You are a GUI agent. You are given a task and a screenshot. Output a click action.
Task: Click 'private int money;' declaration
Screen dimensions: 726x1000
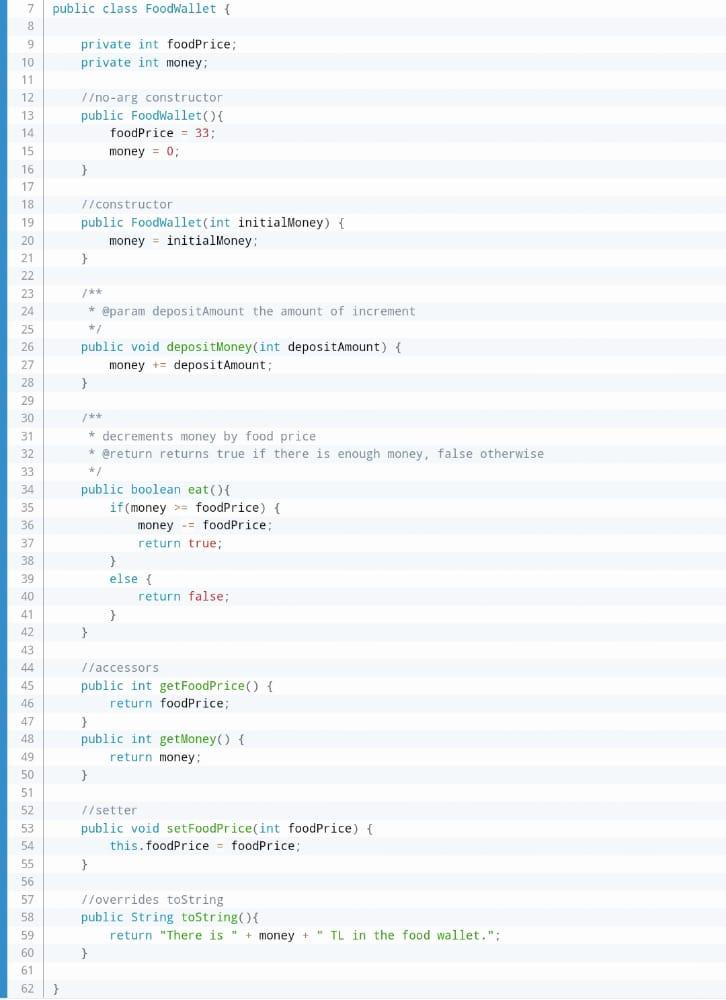144,62
